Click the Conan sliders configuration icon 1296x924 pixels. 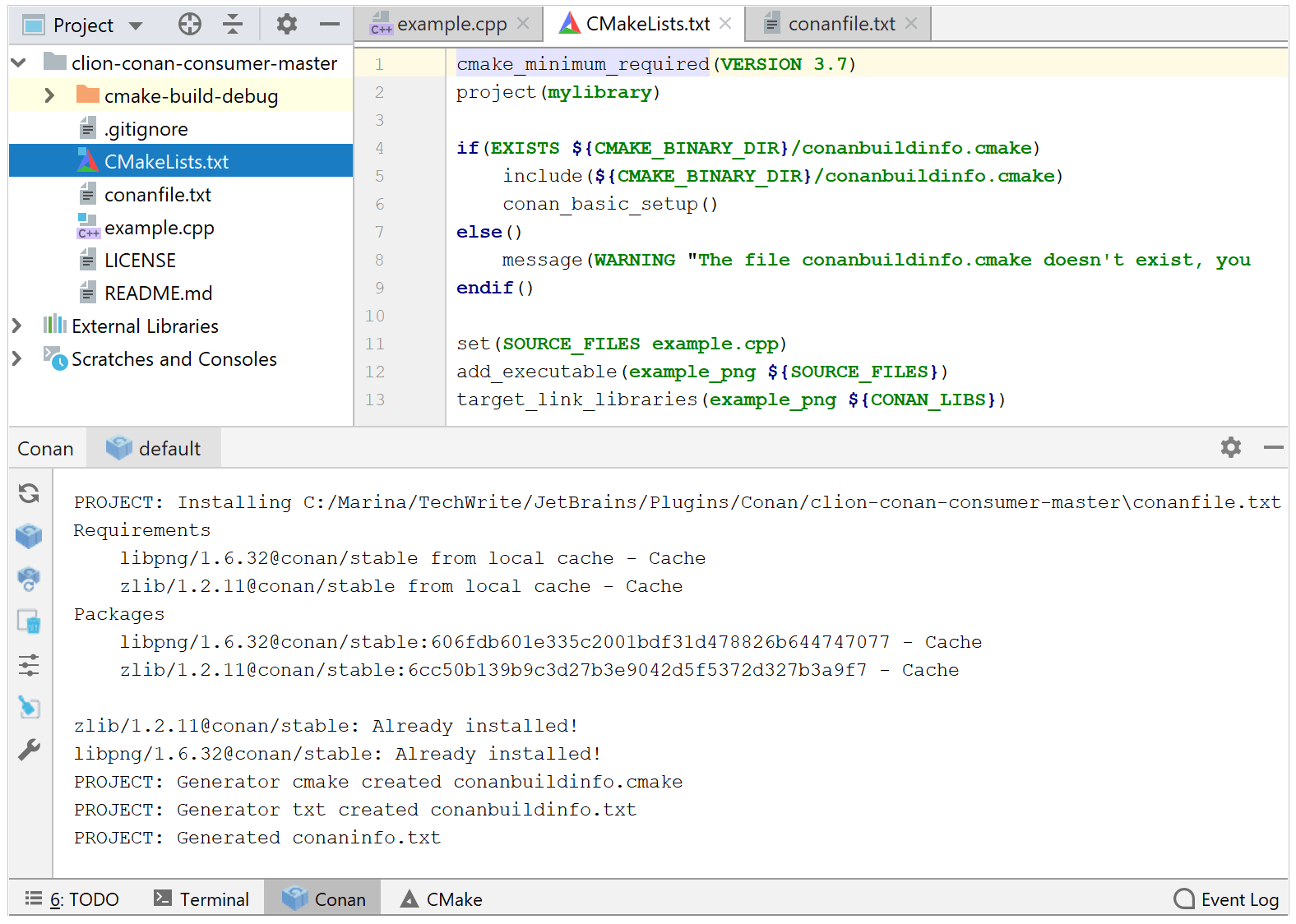(29, 664)
